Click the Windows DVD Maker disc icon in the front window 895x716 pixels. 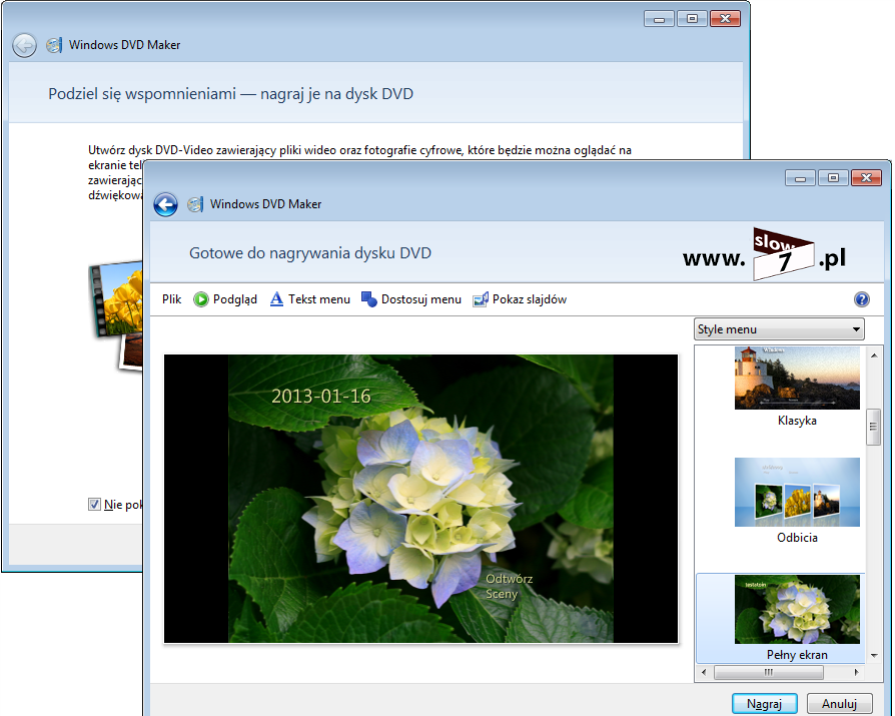pyautogui.click(x=195, y=204)
